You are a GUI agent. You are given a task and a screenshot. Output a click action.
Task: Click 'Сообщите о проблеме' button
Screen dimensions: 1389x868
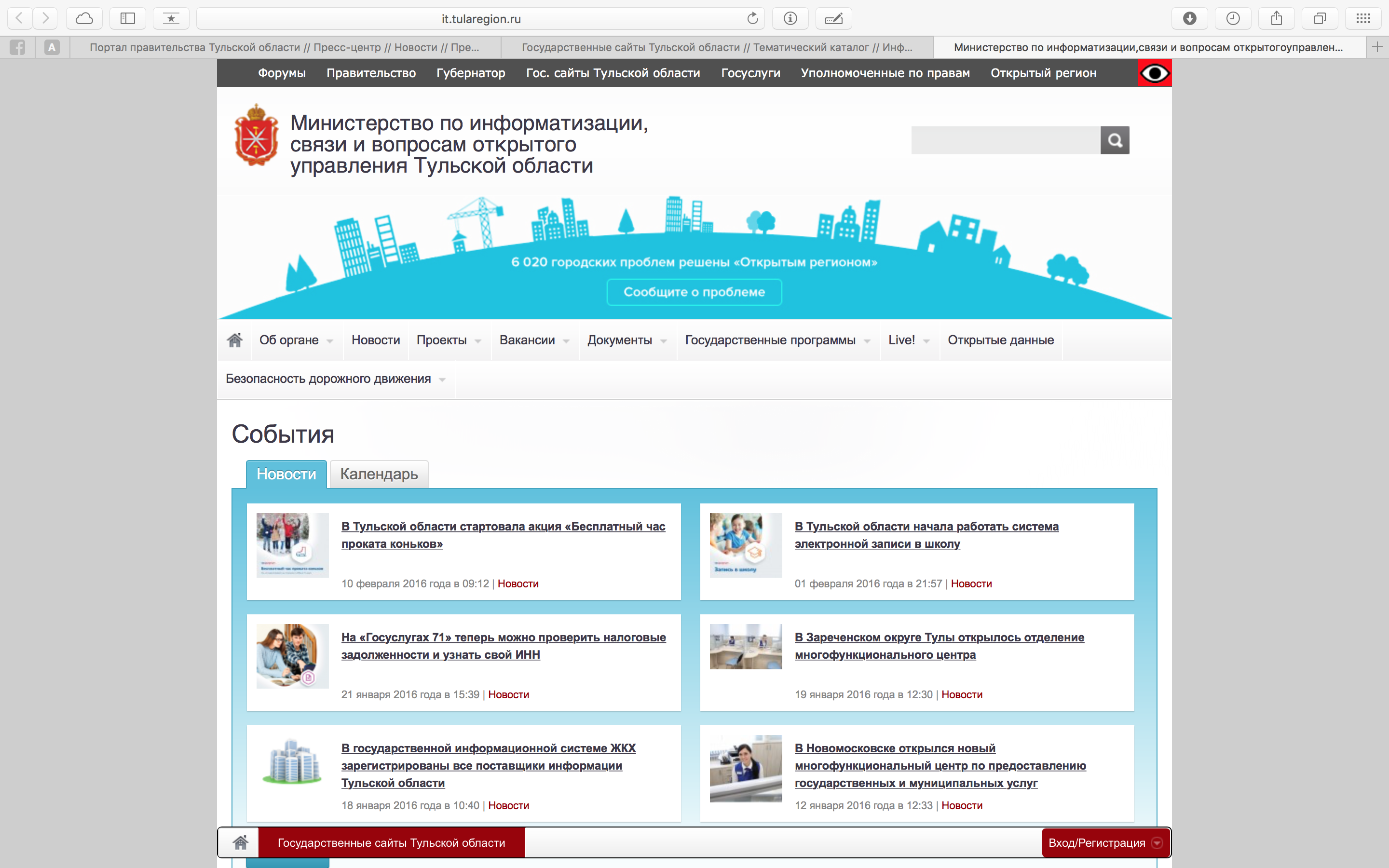pyautogui.click(x=694, y=292)
